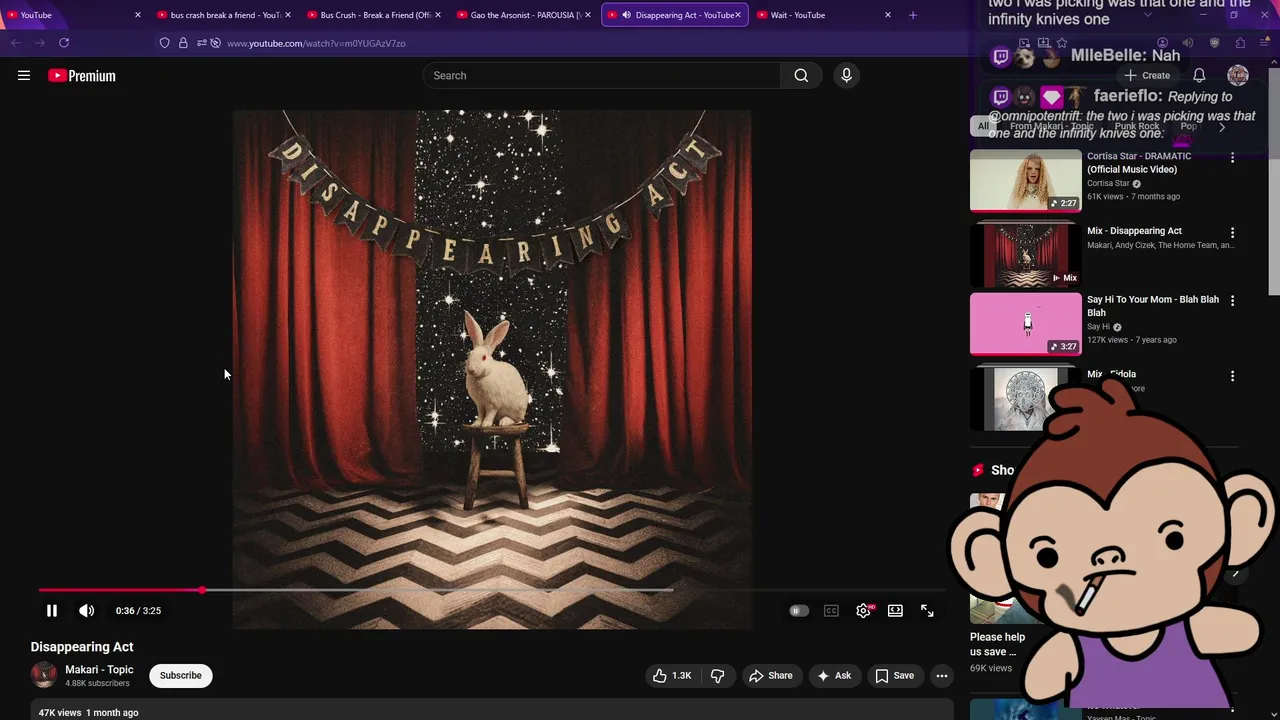Open account avatar menu
The height and width of the screenshot is (720, 1280).
[1238, 75]
